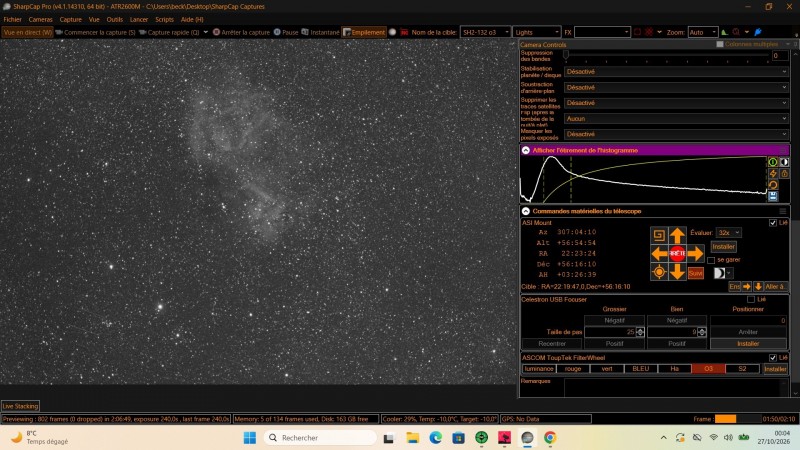Move the mount right with the right arrow
Screen dimensions: 800x450
point(695,253)
